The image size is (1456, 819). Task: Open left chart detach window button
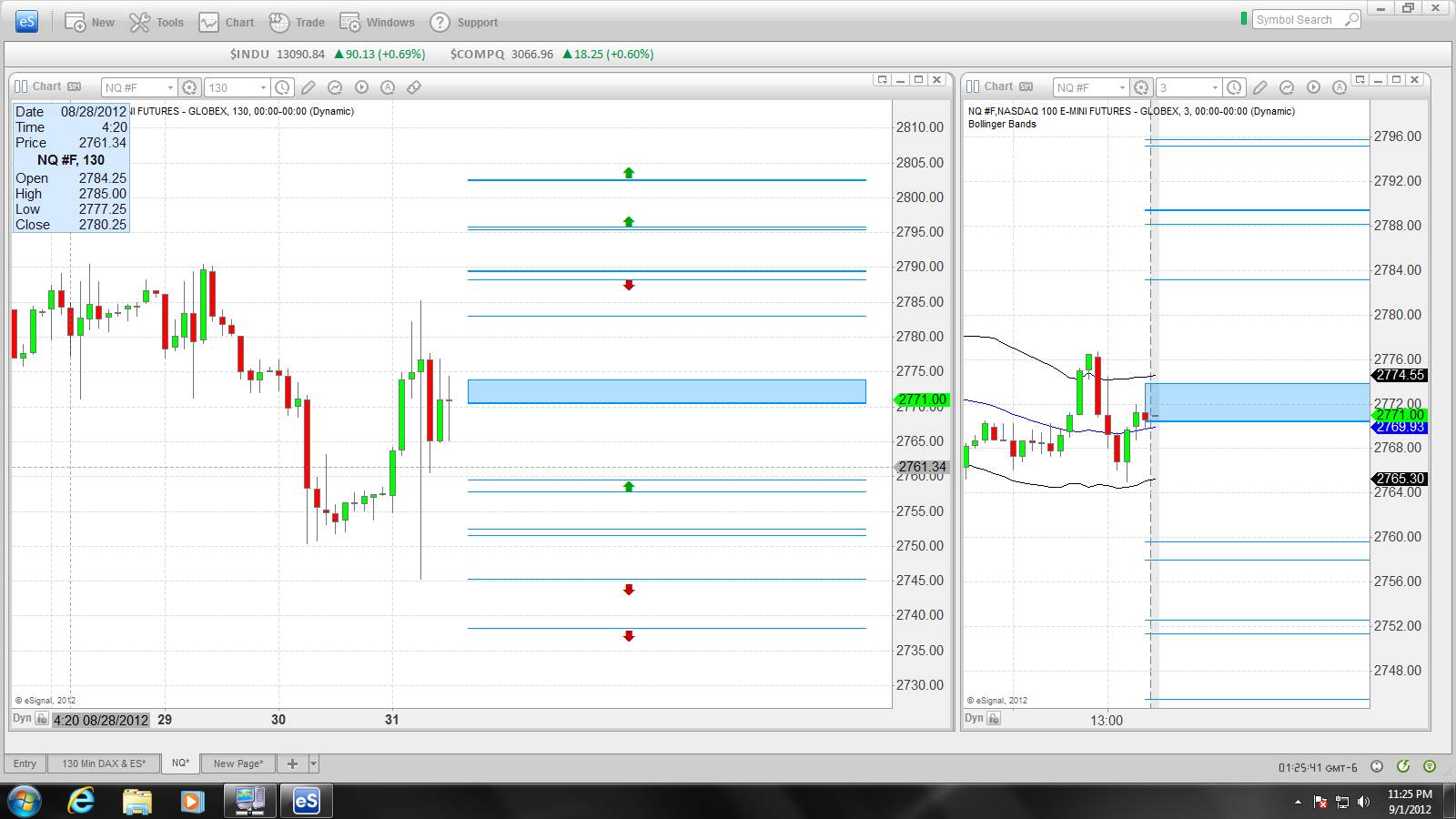coord(882,80)
